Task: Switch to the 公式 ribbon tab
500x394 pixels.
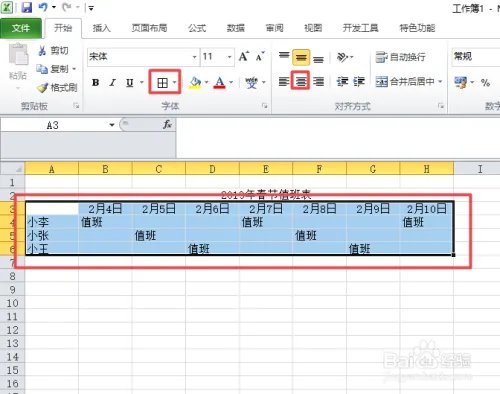Action: coord(197,28)
